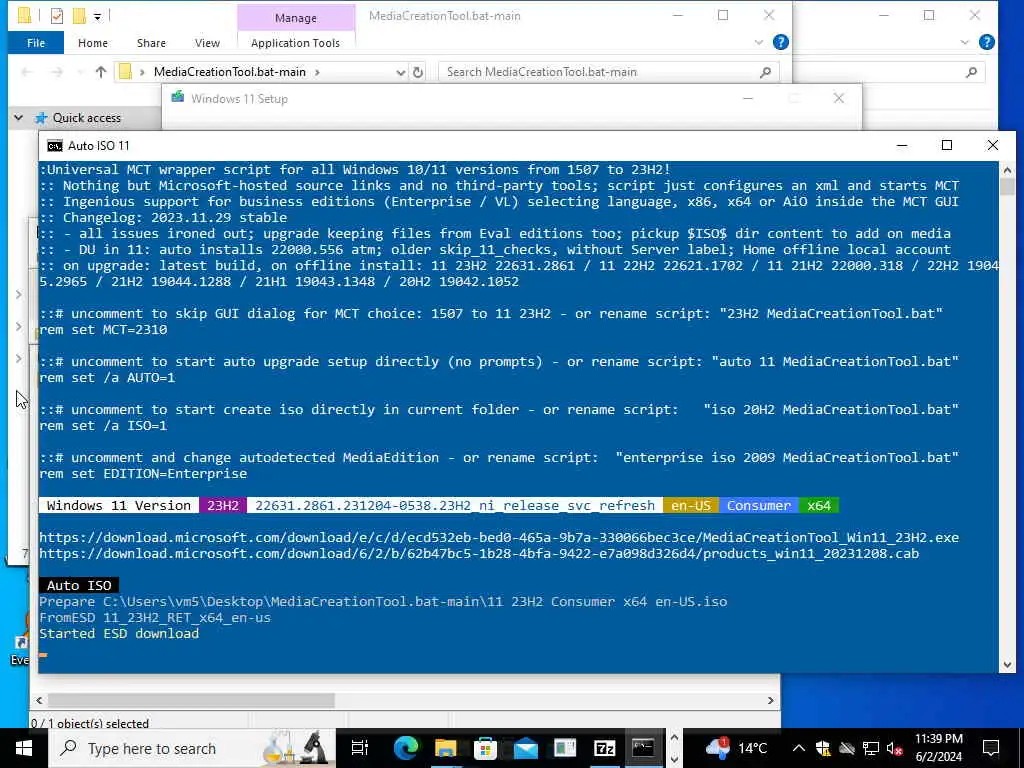
Task: Open the Application Tools ribbon tab
Action: 295,43
